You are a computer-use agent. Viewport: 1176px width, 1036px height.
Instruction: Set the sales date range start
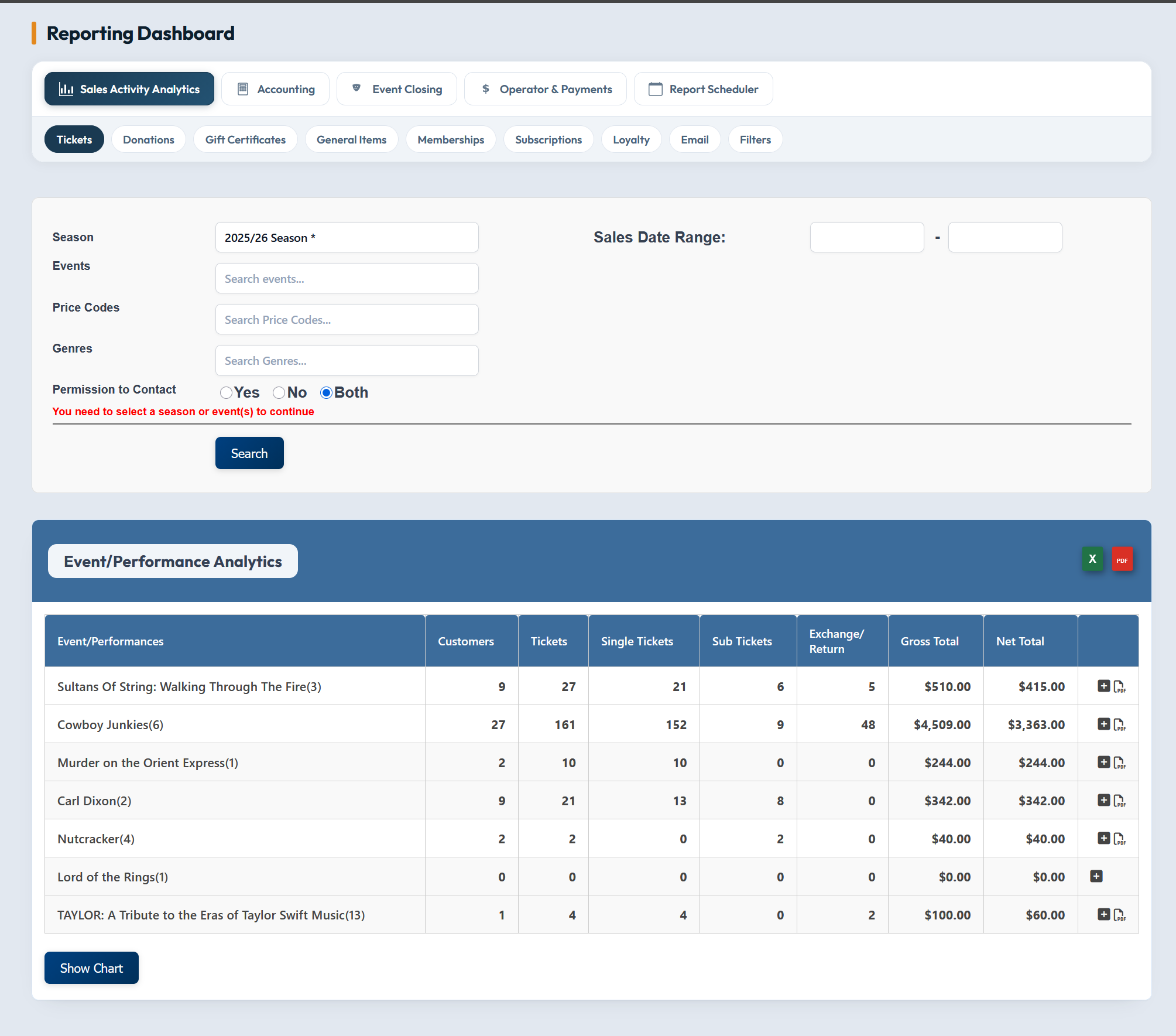coord(867,237)
